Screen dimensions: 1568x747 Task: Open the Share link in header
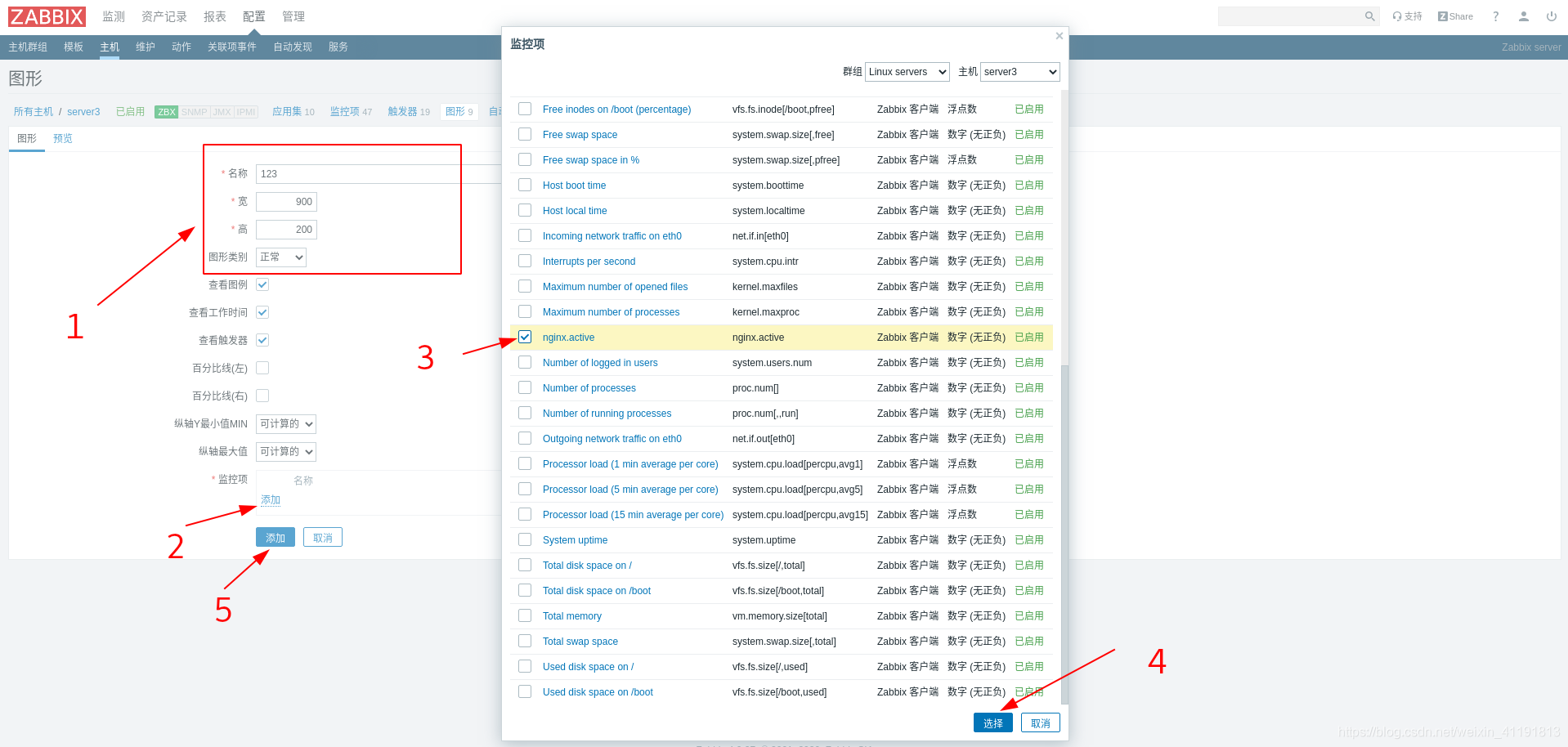[x=1455, y=16]
